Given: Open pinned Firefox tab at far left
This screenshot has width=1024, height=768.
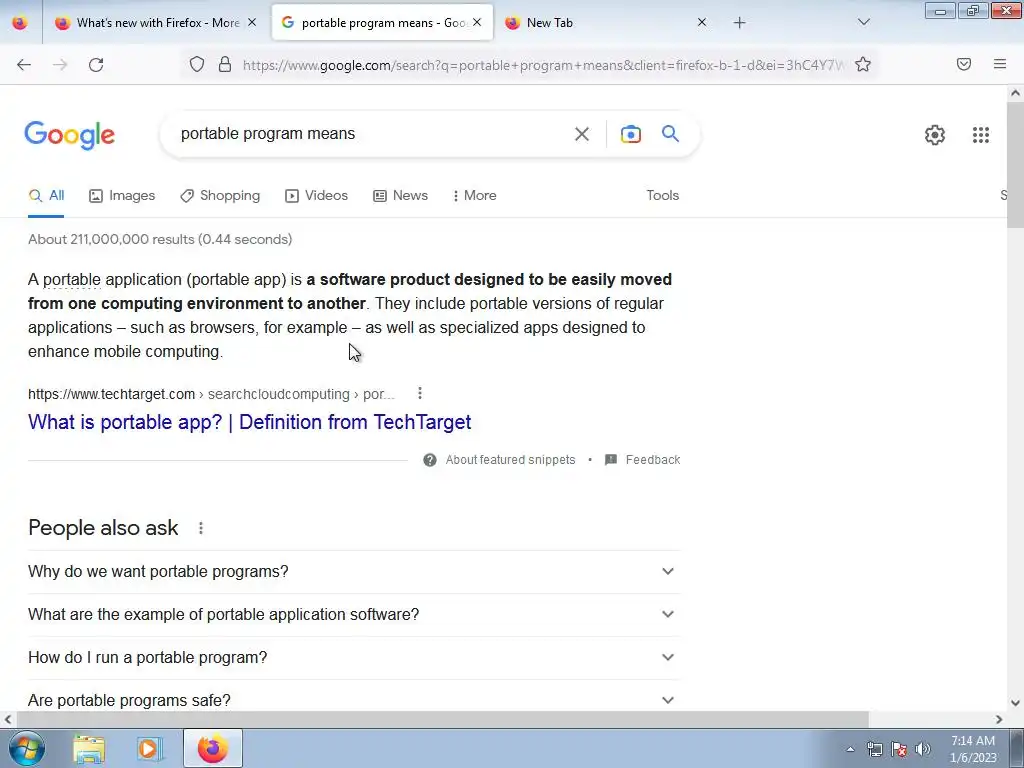Looking at the screenshot, I should click(x=20, y=23).
